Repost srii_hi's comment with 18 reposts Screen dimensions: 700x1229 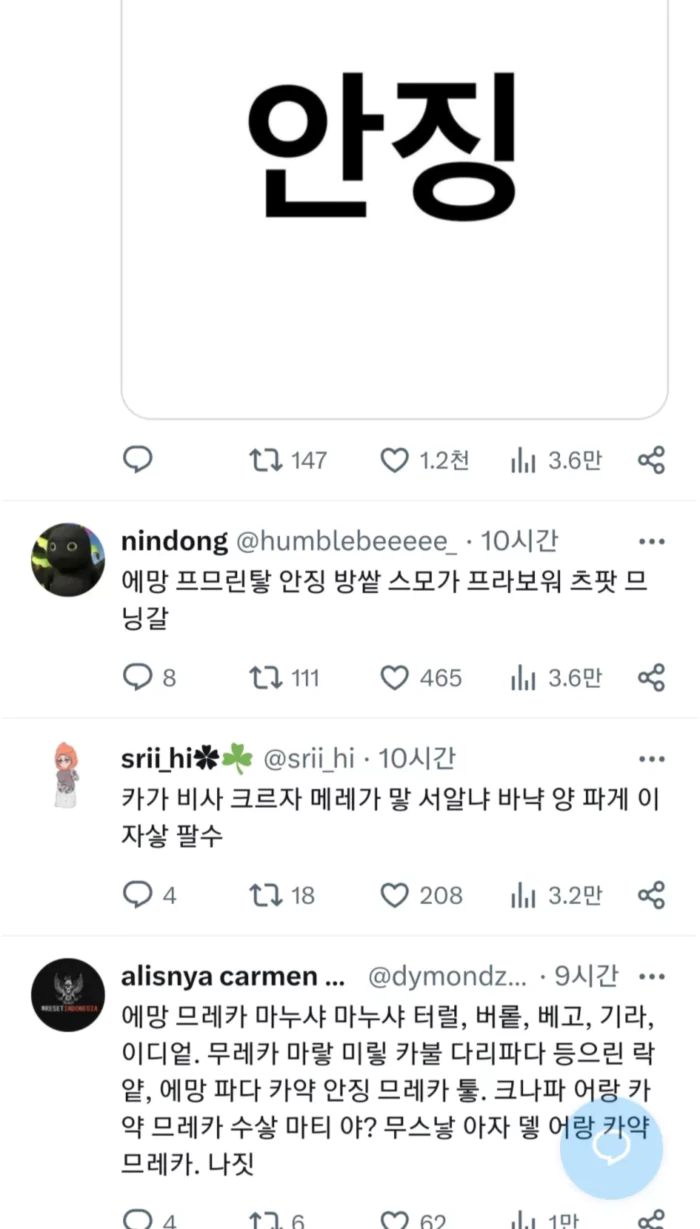pyautogui.click(x=265, y=894)
